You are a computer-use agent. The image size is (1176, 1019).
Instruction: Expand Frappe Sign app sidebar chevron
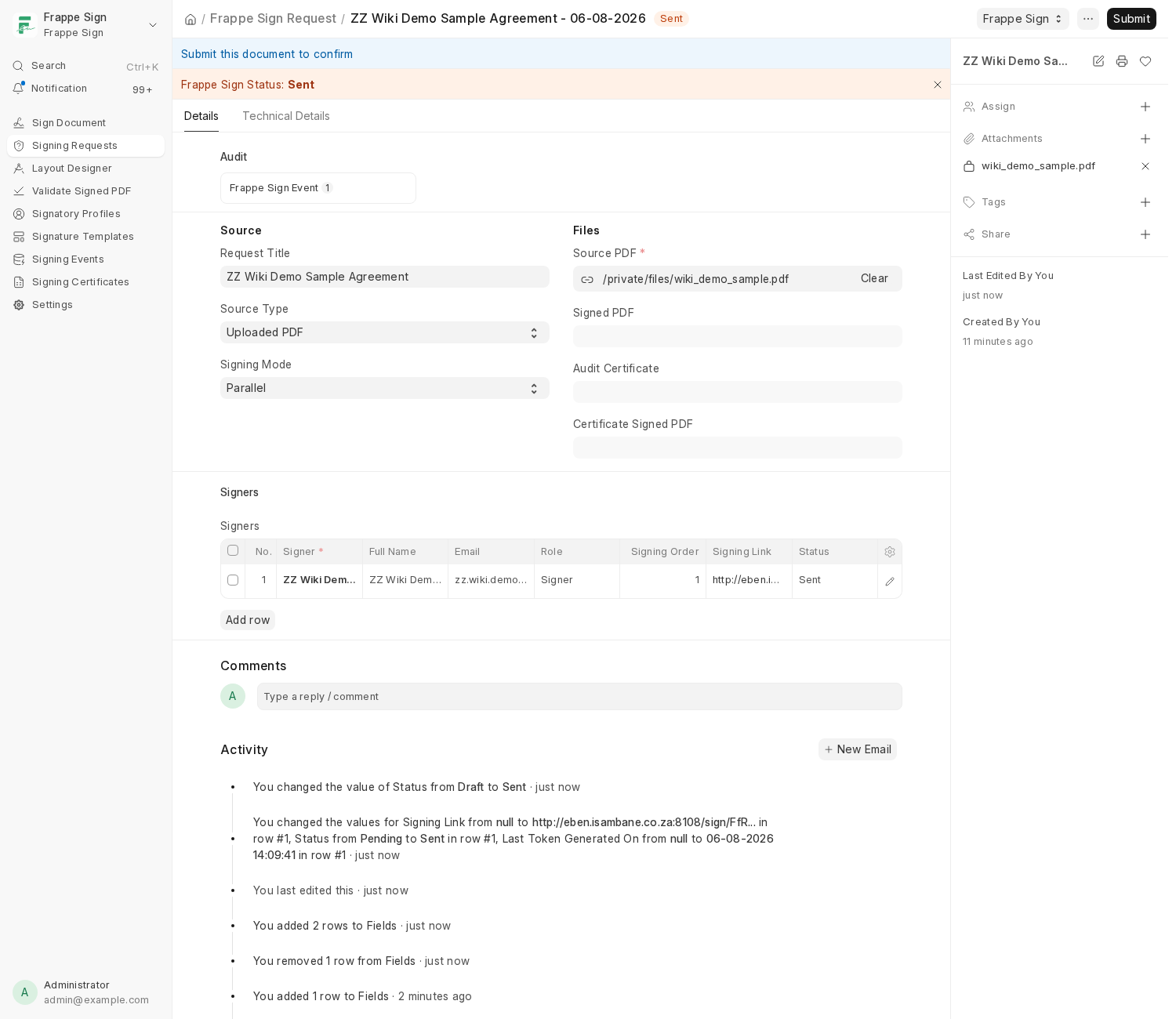coord(153,25)
